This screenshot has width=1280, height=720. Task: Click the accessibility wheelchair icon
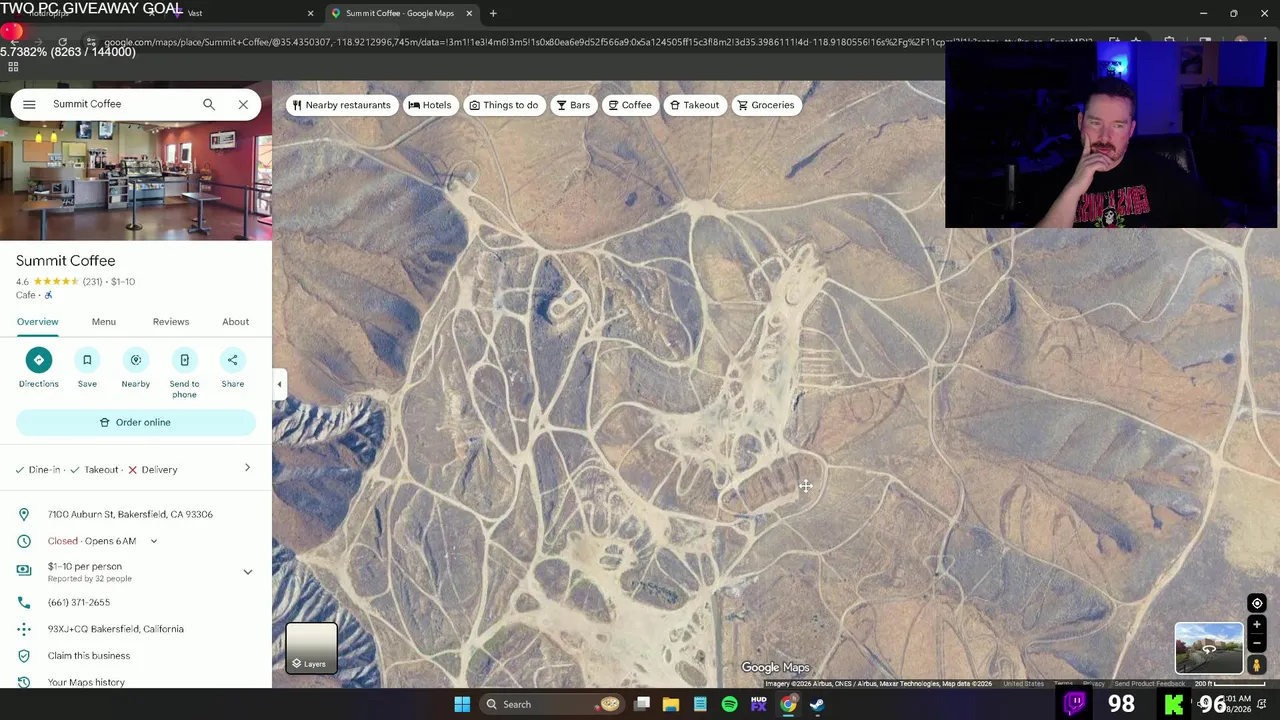(48, 295)
